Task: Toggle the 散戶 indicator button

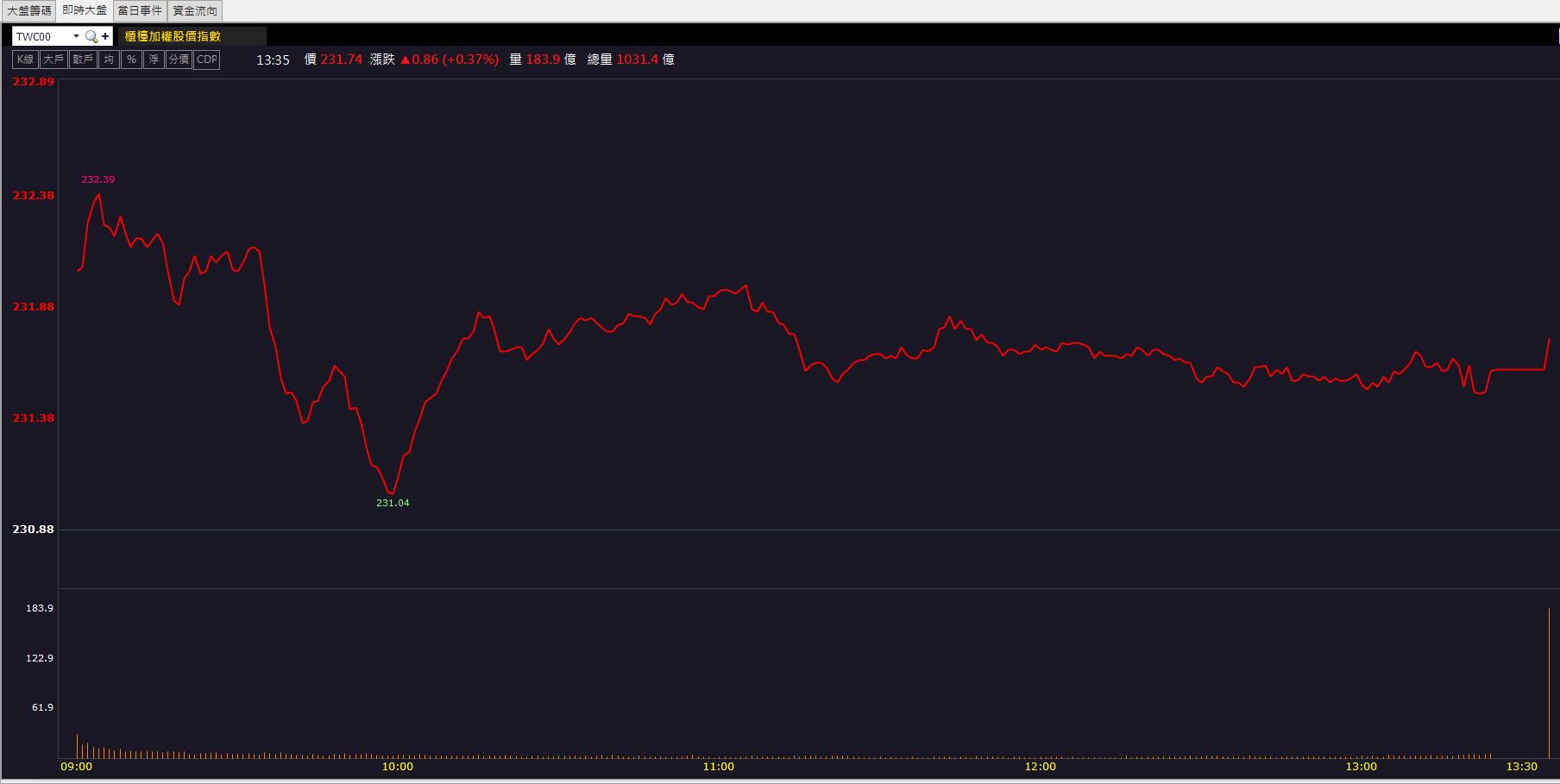Action: pyautogui.click(x=83, y=60)
